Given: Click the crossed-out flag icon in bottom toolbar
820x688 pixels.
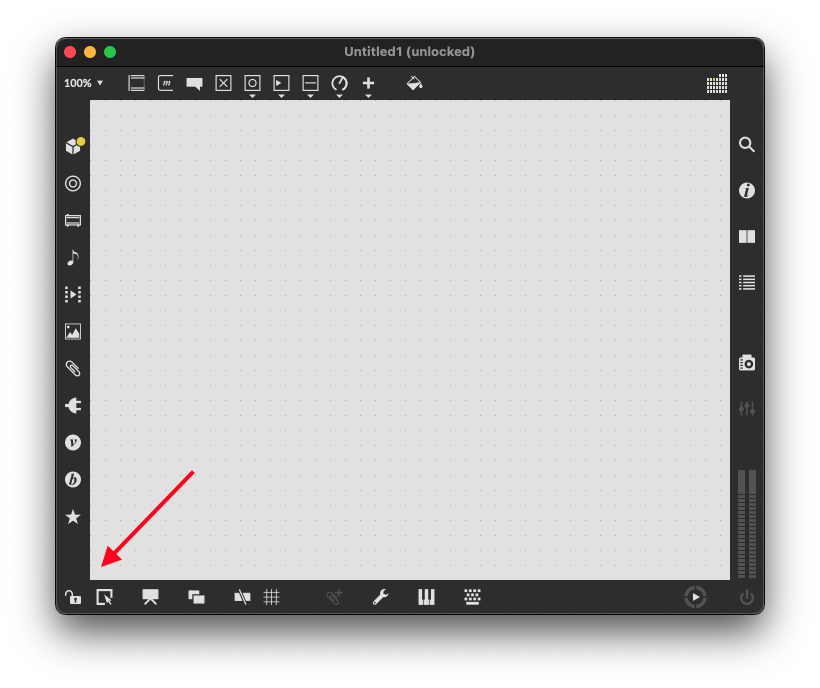Looking at the screenshot, I should (242, 597).
